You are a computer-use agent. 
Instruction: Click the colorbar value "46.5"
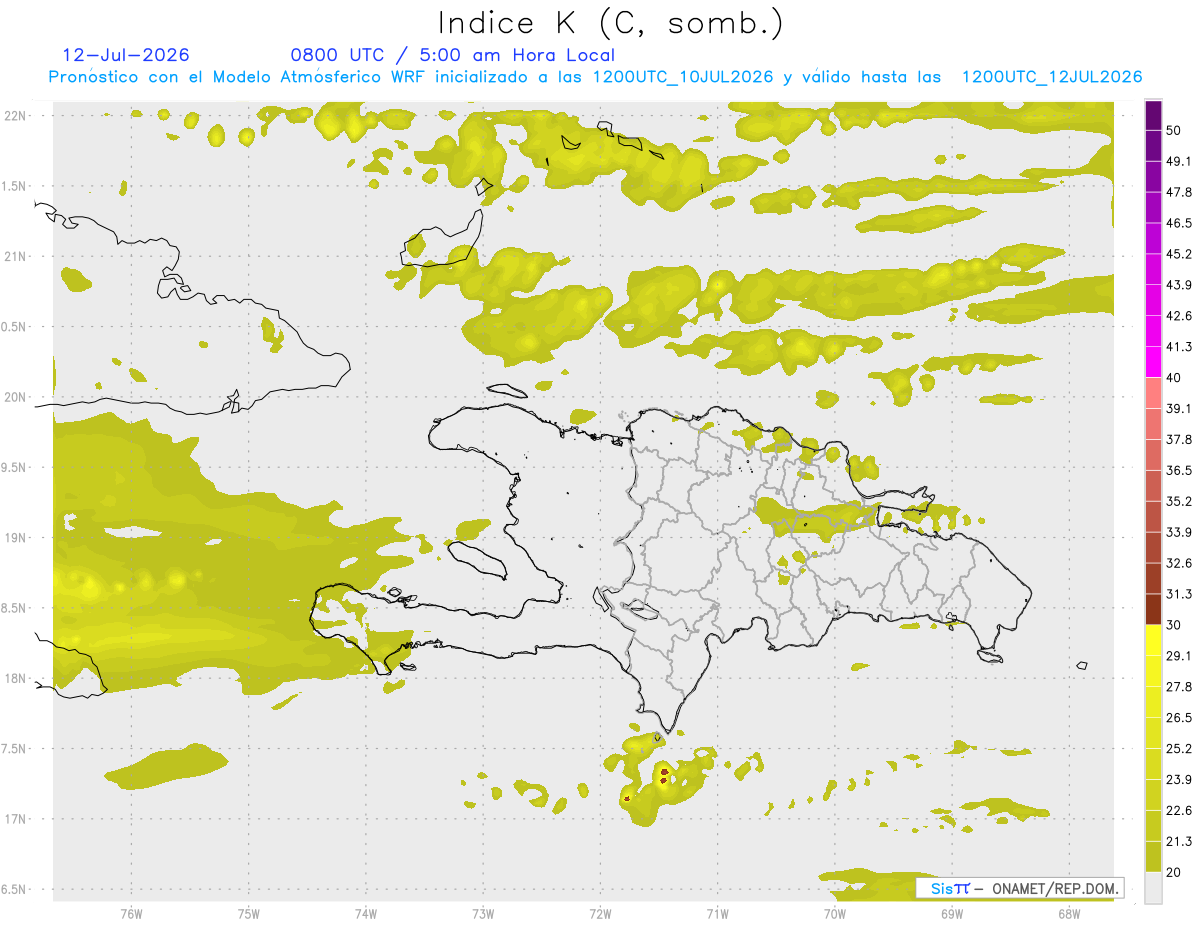click(1179, 223)
